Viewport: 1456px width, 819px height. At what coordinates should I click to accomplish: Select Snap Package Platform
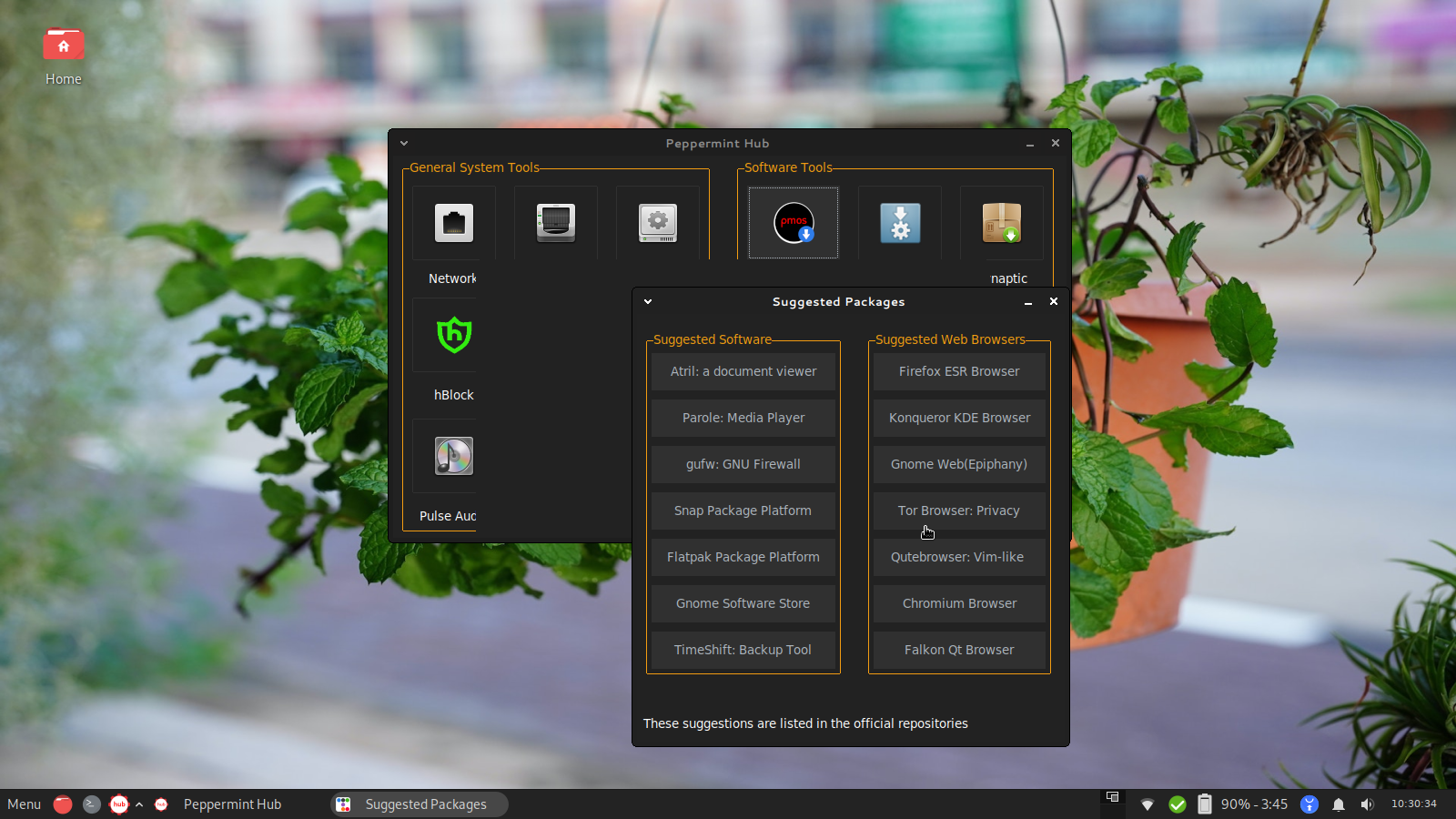click(743, 511)
